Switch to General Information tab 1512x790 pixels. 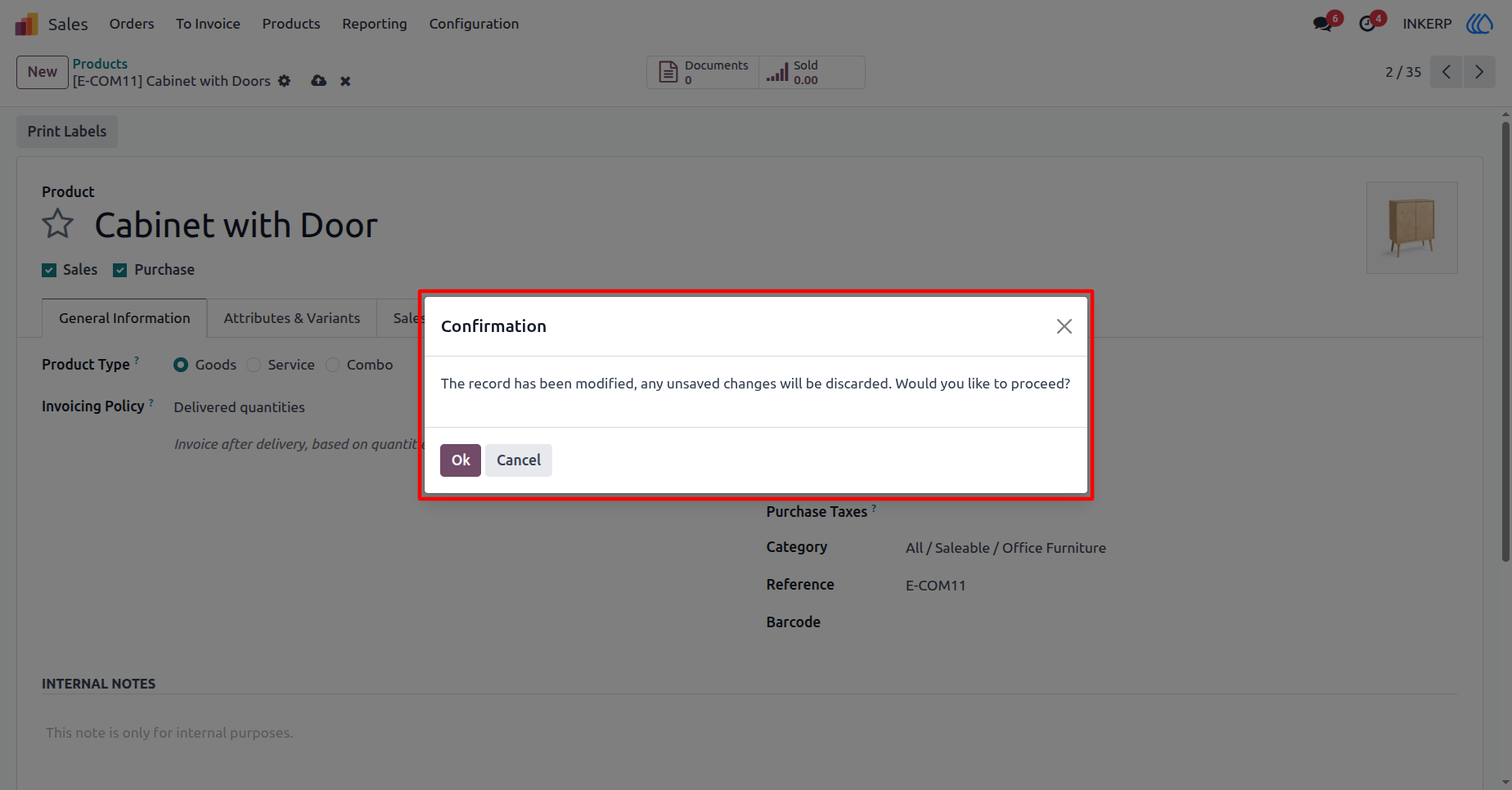coord(124,318)
